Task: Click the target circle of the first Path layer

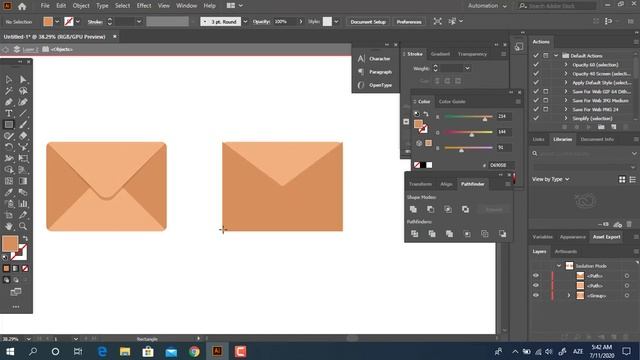Action: tap(627, 276)
